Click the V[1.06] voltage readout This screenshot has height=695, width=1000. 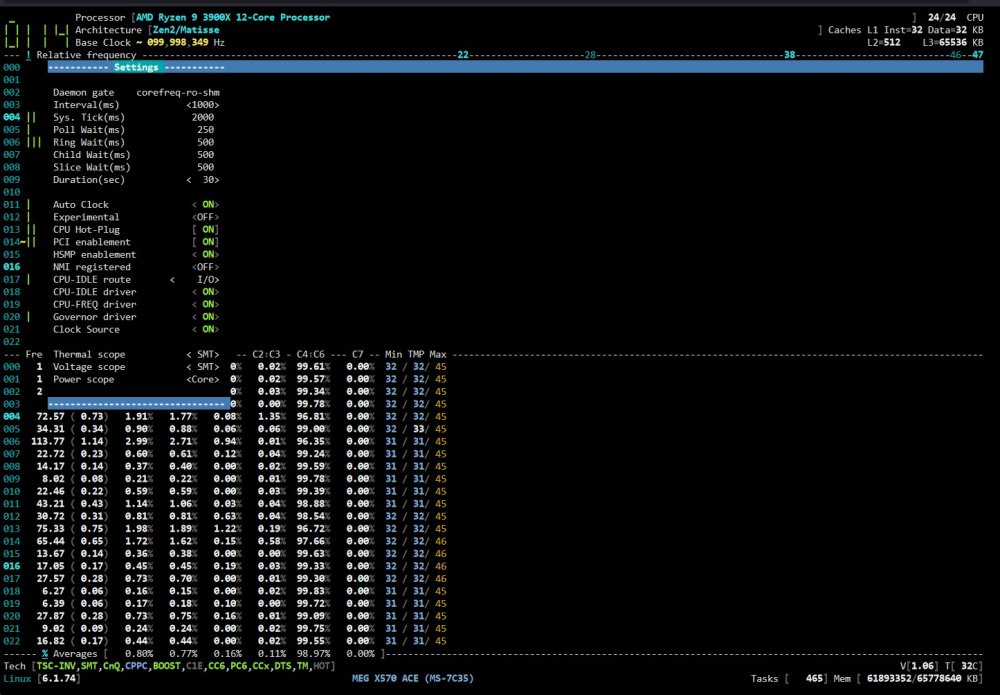pos(920,666)
